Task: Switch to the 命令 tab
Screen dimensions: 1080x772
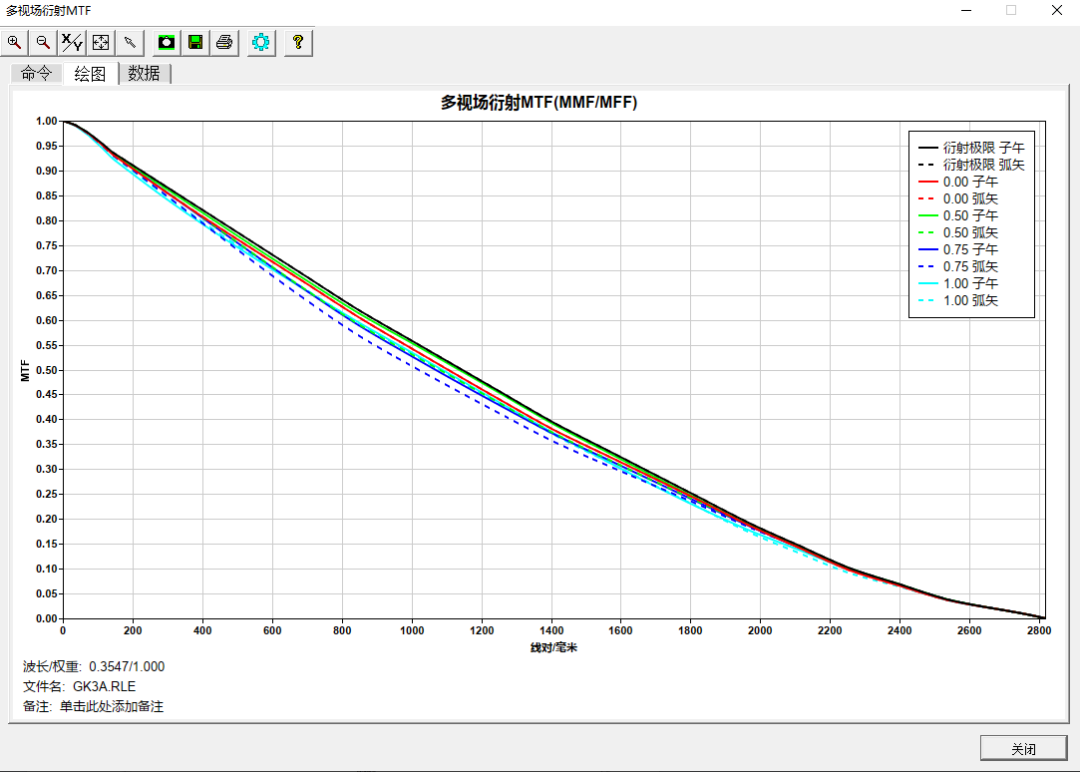Action: coord(37,73)
